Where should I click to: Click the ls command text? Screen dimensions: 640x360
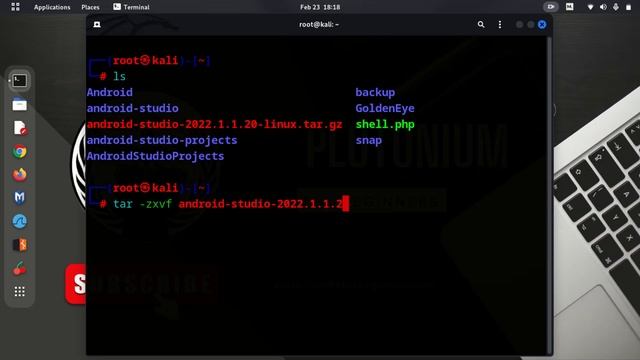[119, 76]
